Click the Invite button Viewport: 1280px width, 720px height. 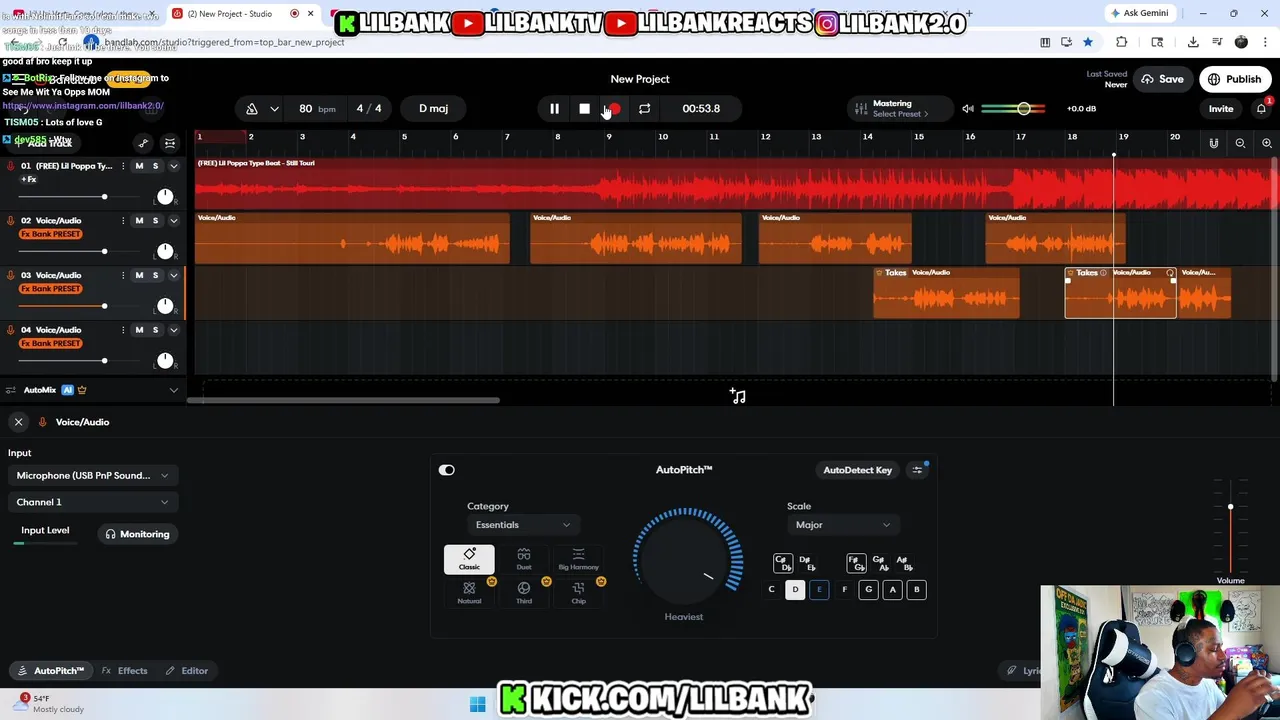[x=1221, y=108]
